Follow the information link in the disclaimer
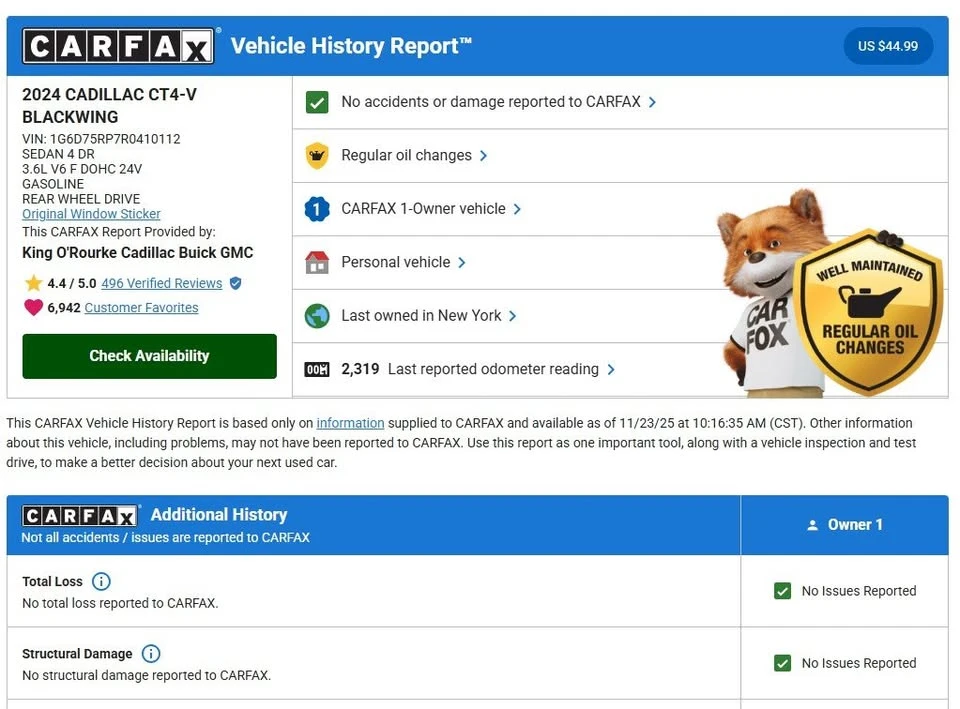Image resolution: width=960 pixels, height=709 pixels. tap(350, 423)
